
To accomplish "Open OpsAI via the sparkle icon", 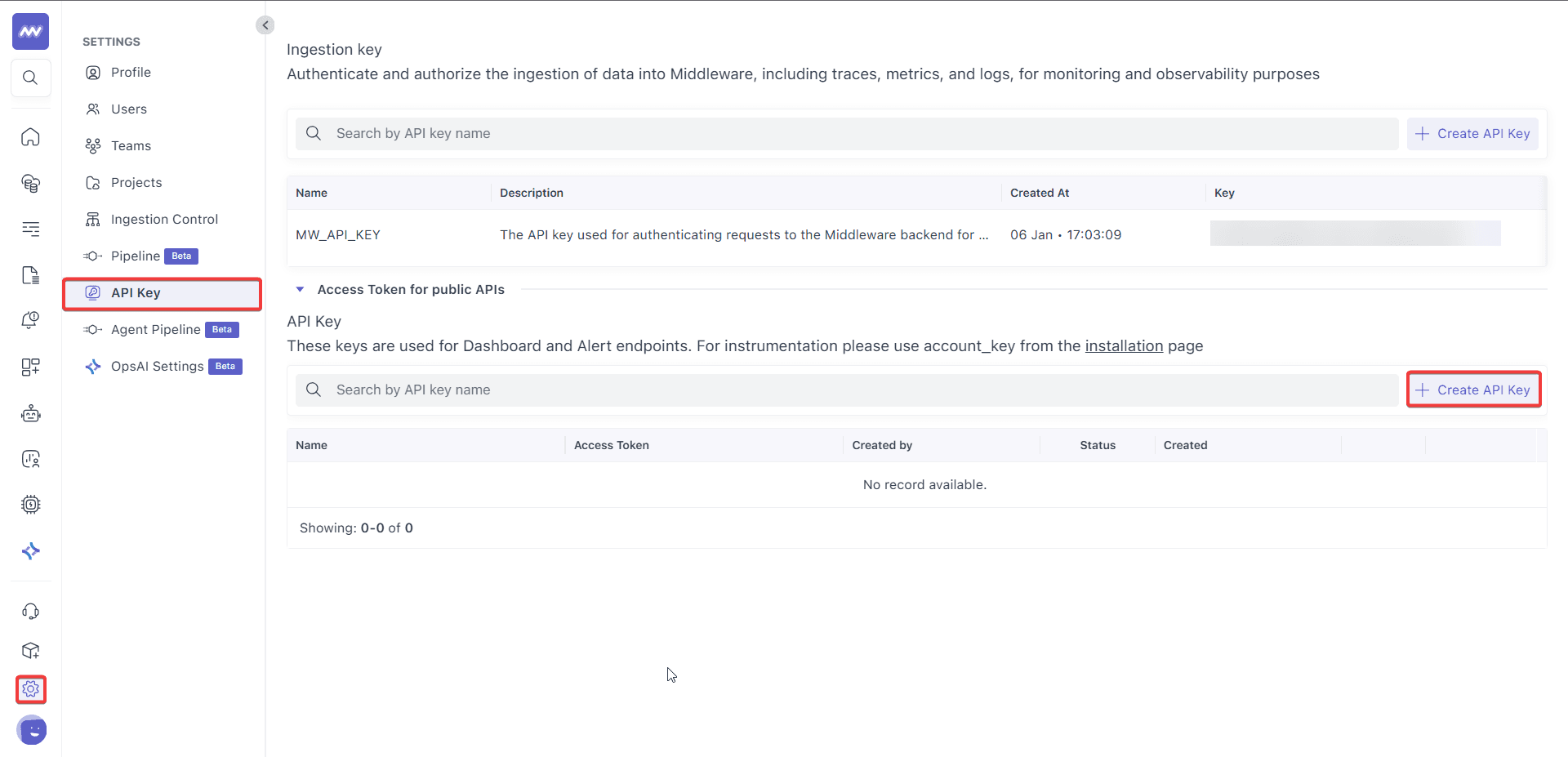I will coord(30,551).
